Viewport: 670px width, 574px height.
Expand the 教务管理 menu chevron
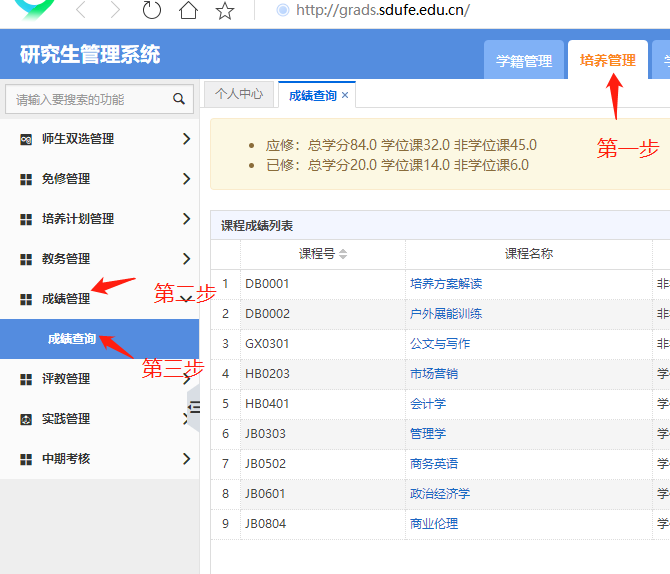186,259
